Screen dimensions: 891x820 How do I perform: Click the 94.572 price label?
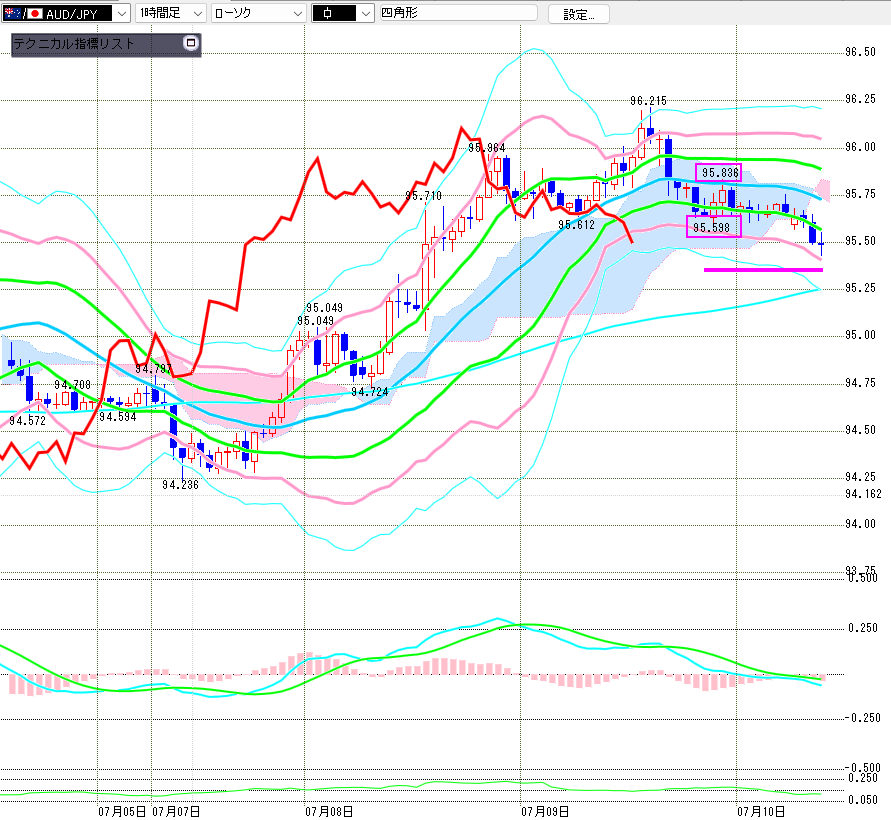click(27, 421)
